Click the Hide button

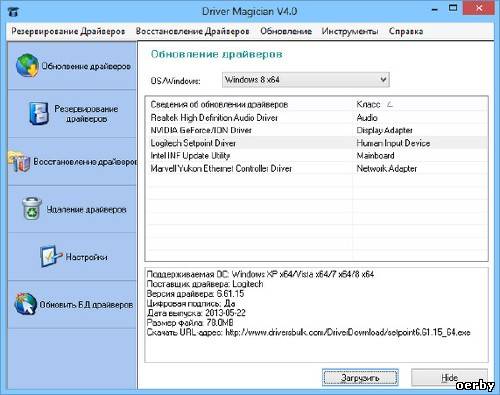click(x=449, y=378)
